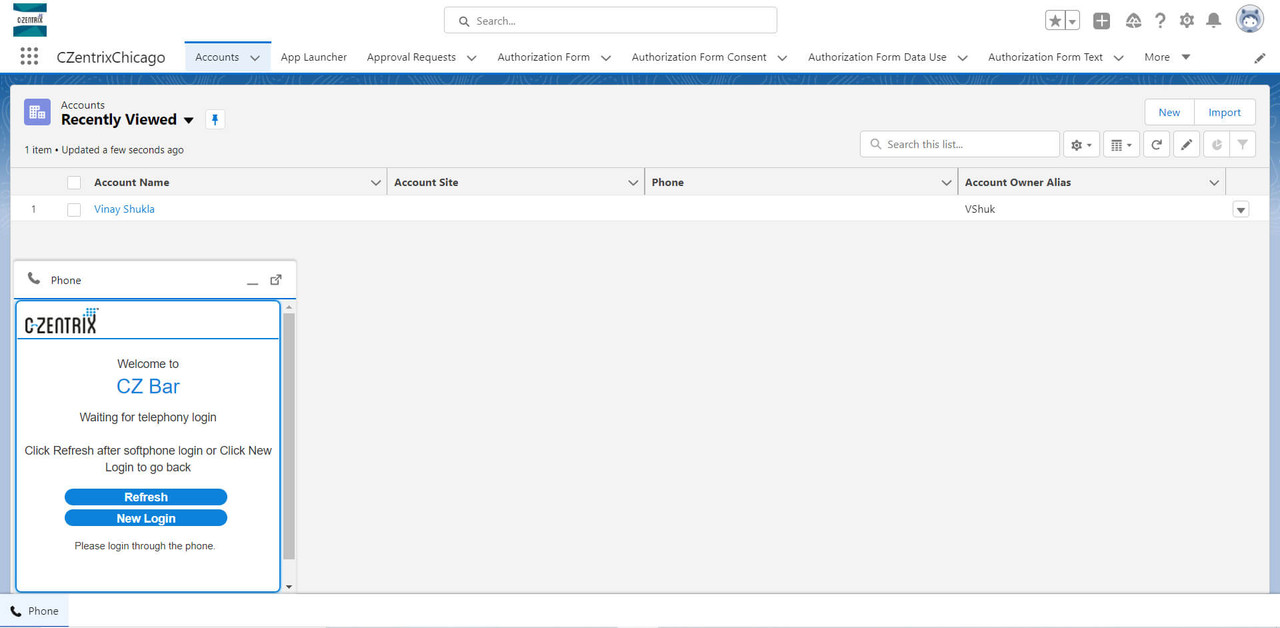Open the Favorites star icon
Image resolution: width=1280 pixels, height=628 pixels.
coord(1055,21)
